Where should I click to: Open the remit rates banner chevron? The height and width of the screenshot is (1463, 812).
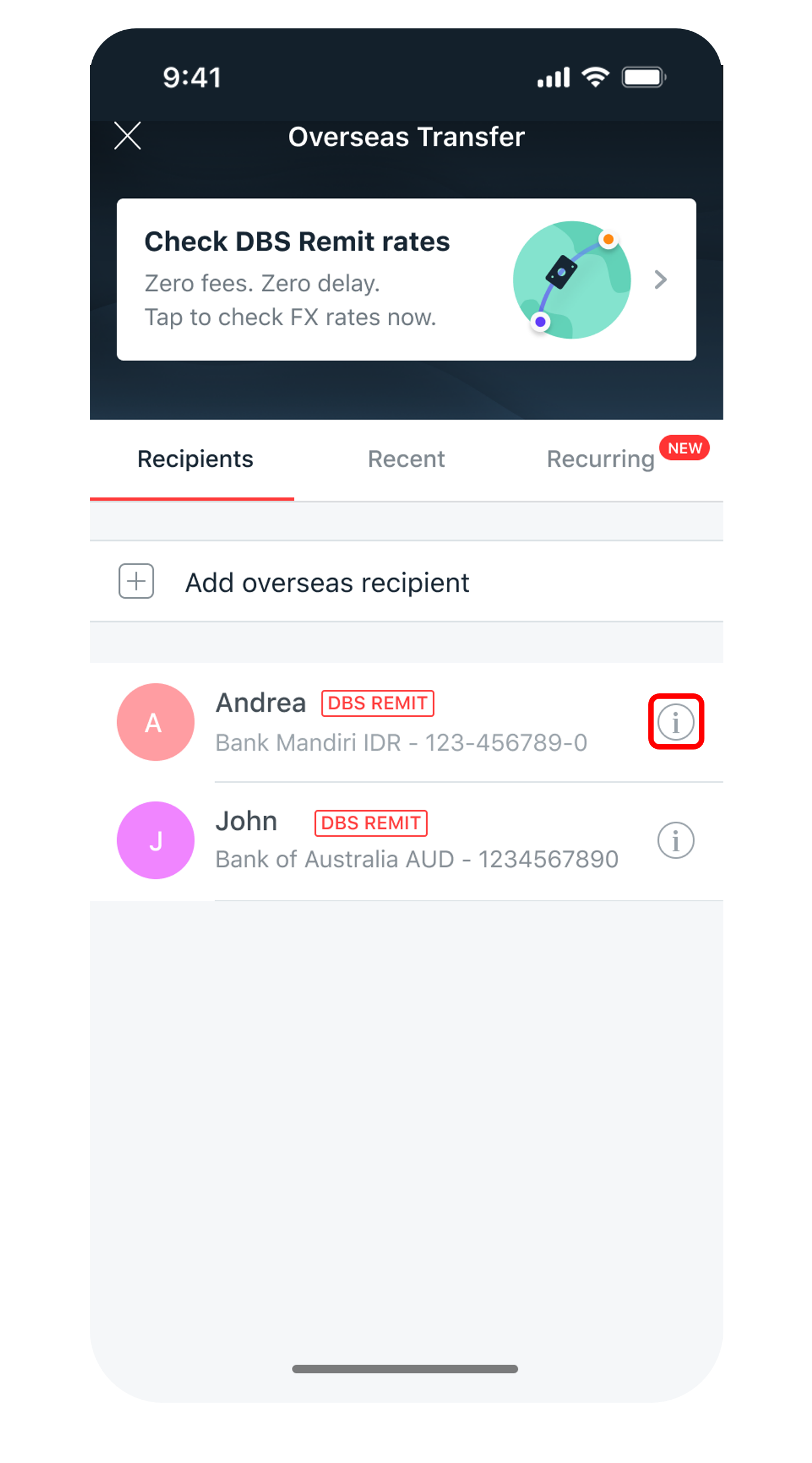(660, 280)
